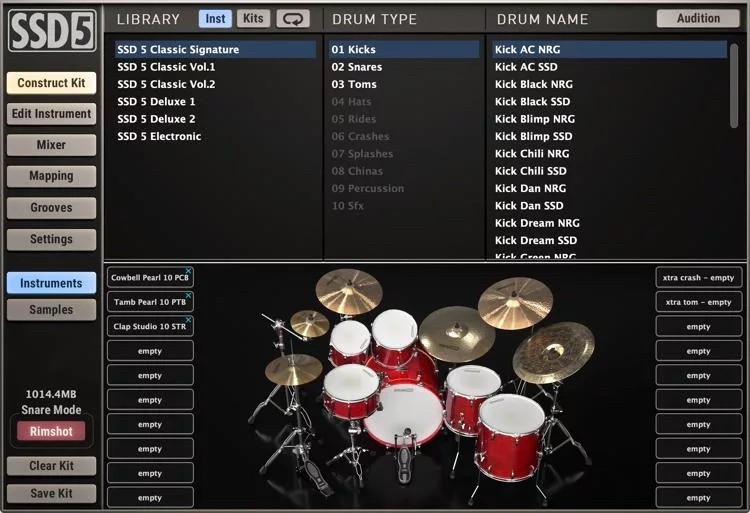Select the china cymbal on the right
Screen dimensions: 750x513
[553, 351]
